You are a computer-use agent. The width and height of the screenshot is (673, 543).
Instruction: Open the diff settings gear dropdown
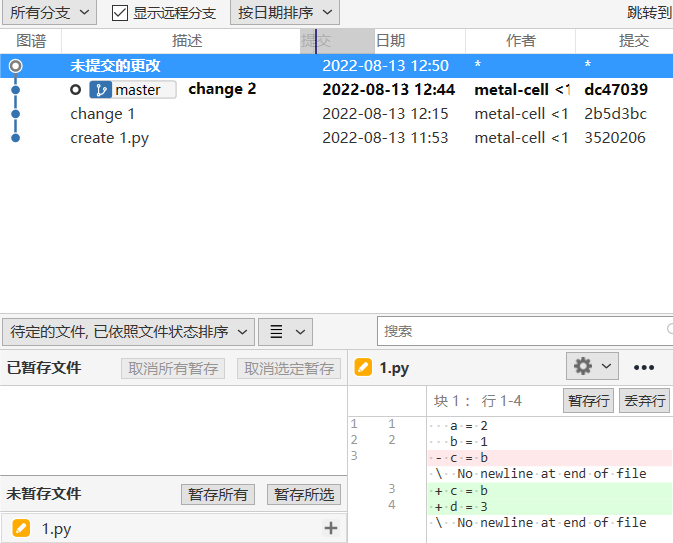pyautogui.click(x=592, y=366)
